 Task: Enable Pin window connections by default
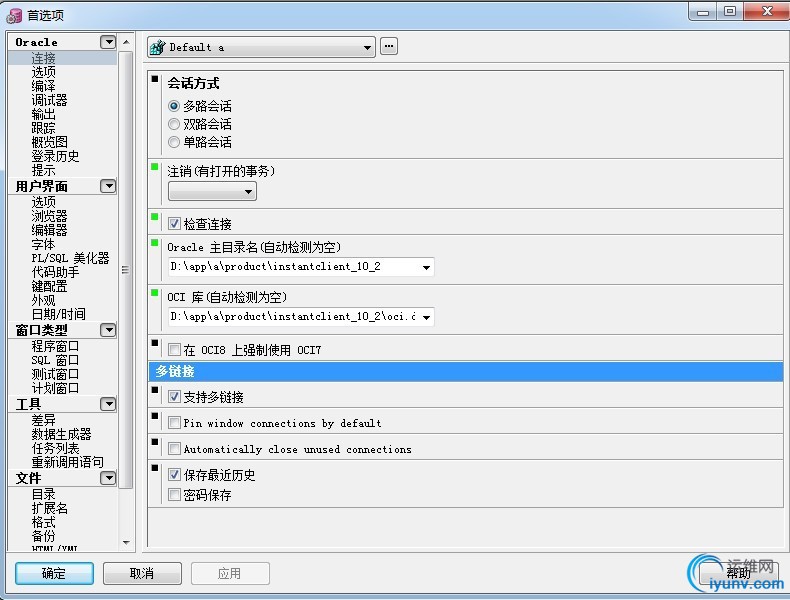click(x=174, y=422)
